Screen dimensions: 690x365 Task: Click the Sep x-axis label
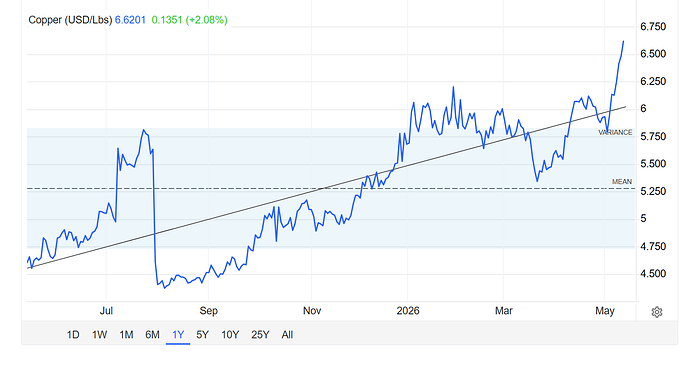(x=209, y=311)
